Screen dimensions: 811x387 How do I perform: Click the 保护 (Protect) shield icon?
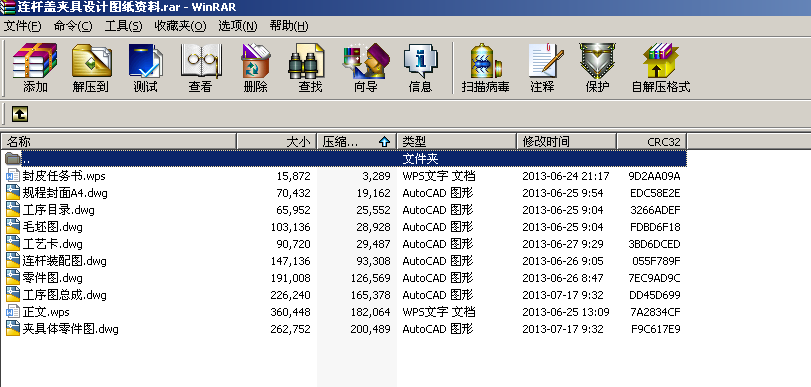[x=597, y=61]
